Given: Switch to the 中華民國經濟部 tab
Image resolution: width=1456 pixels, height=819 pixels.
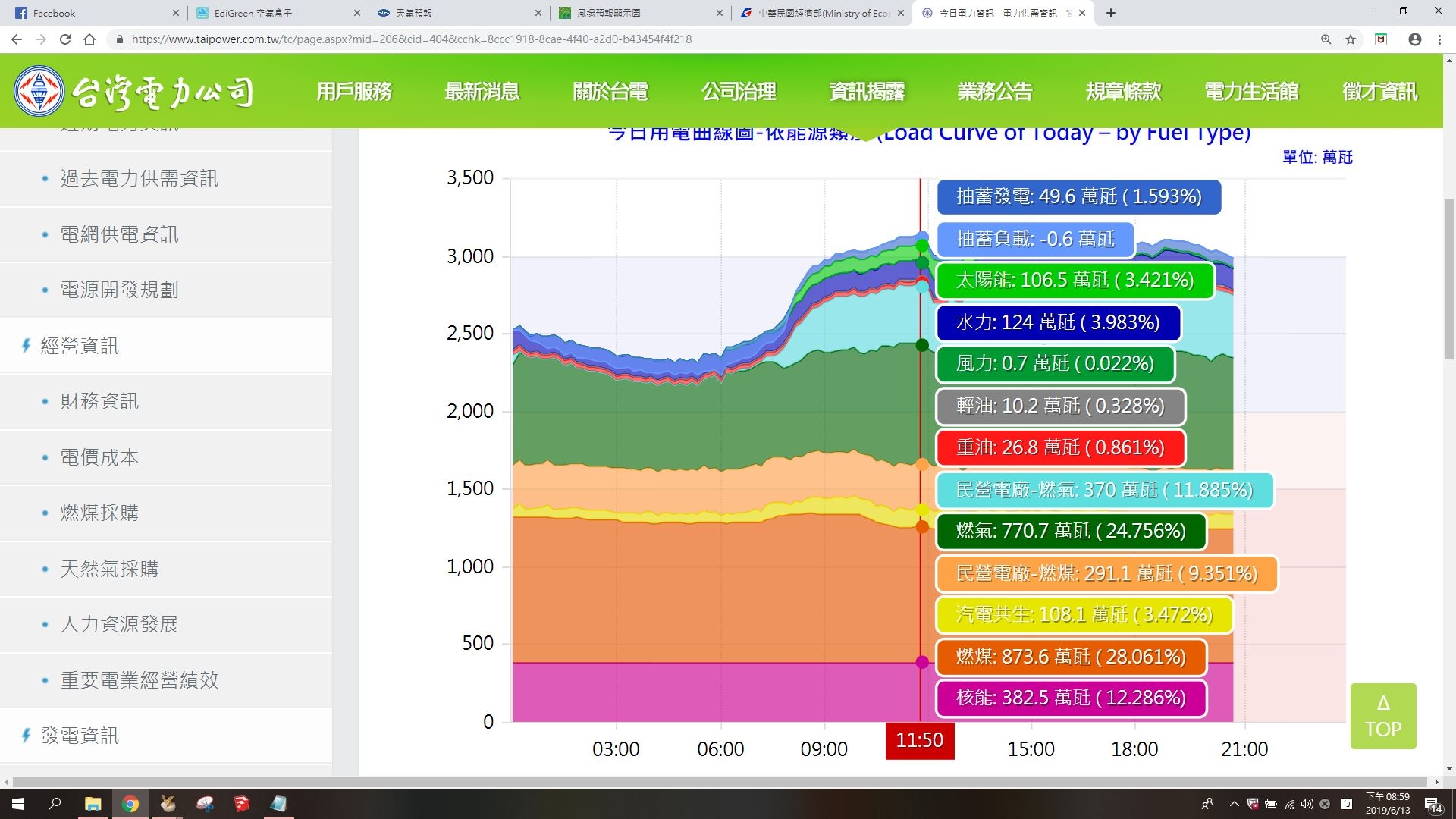Looking at the screenshot, I should 823,13.
